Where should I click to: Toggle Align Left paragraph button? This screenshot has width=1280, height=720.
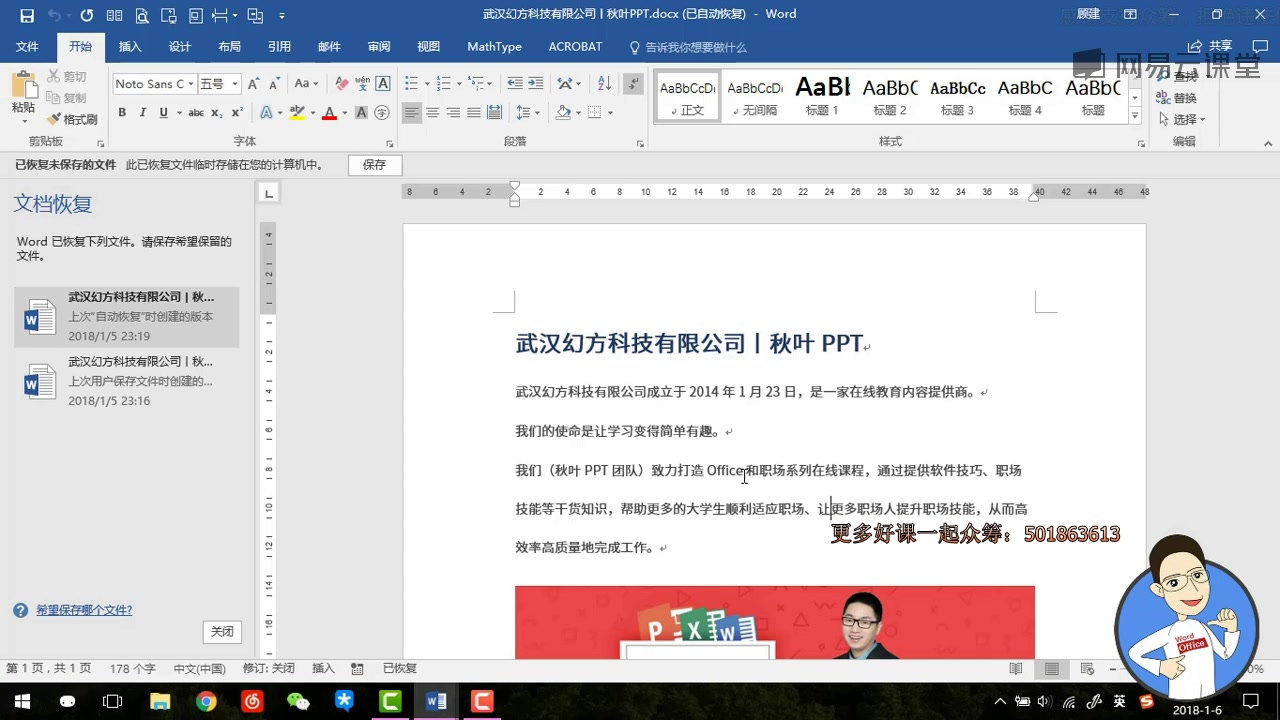click(412, 113)
